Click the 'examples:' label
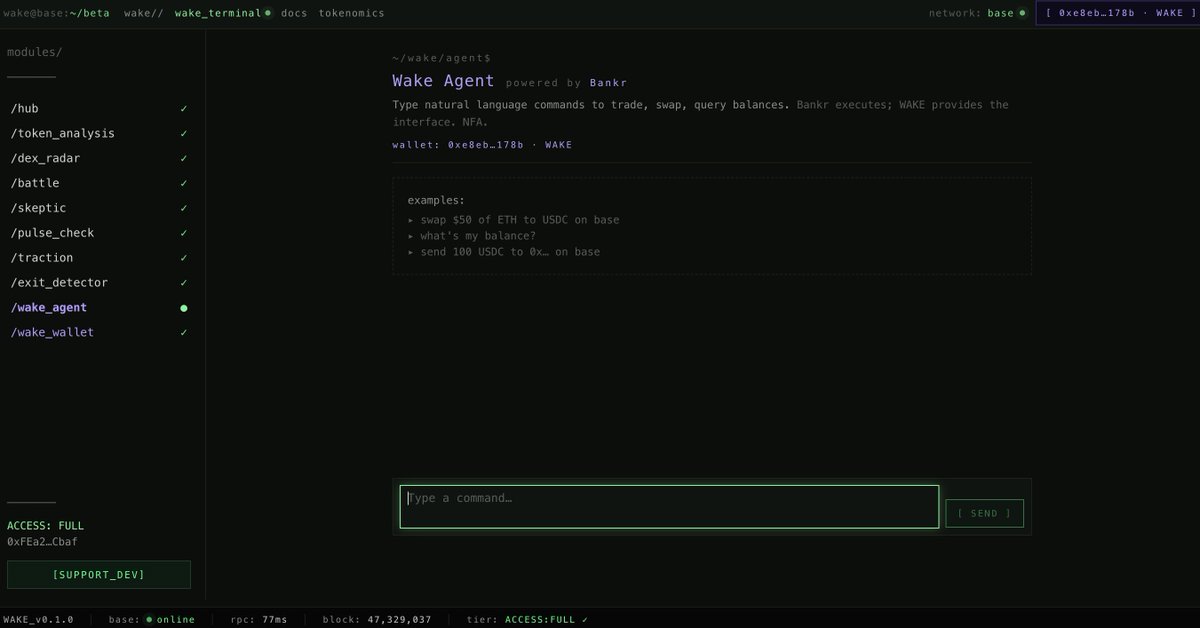This screenshot has width=1200, height=628. (x=436, y=201)
